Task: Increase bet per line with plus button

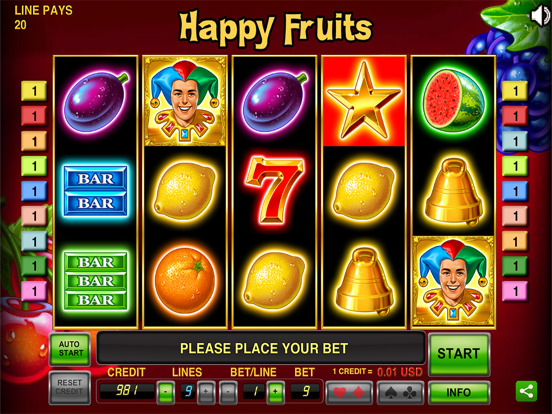Action: pos(275,392)
